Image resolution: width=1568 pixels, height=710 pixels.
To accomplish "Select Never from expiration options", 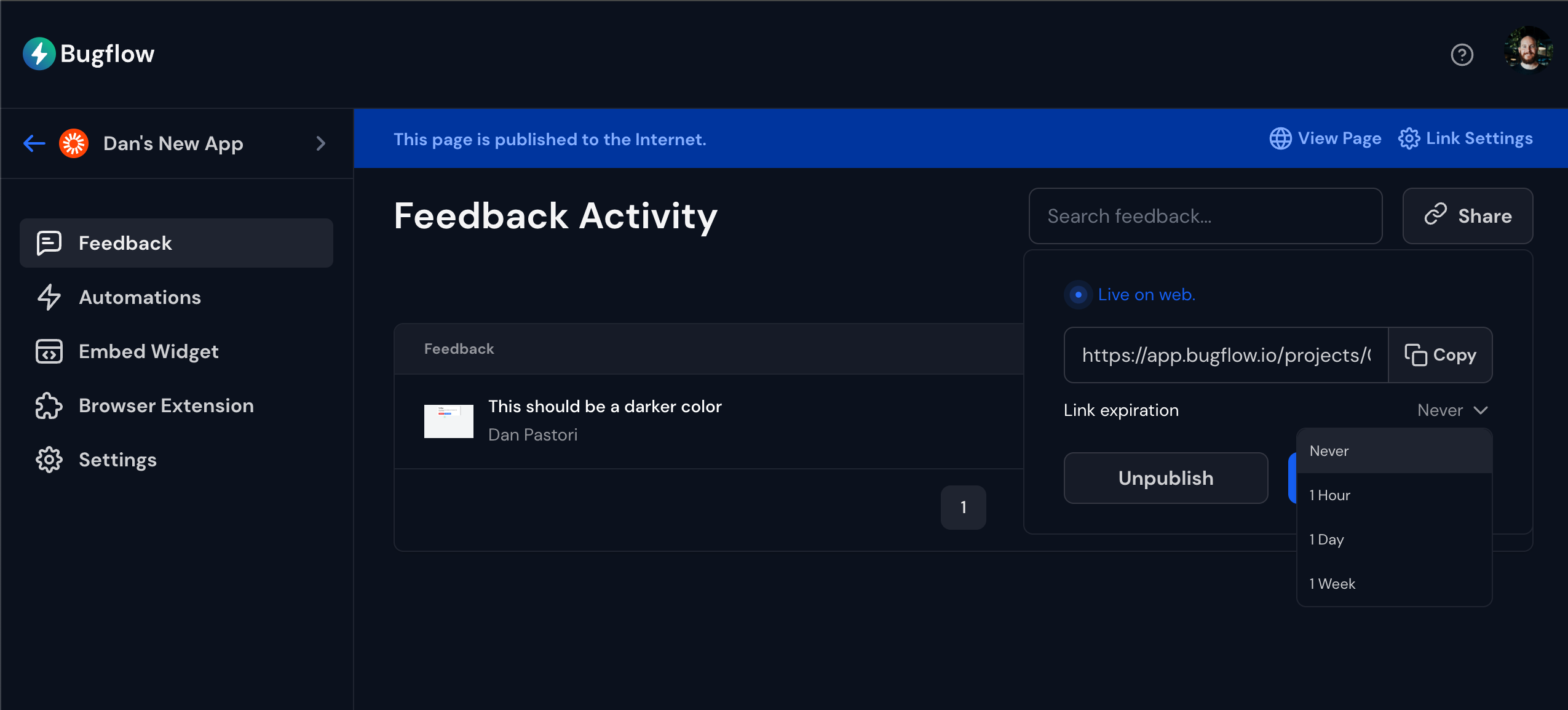I will 1394,451.
